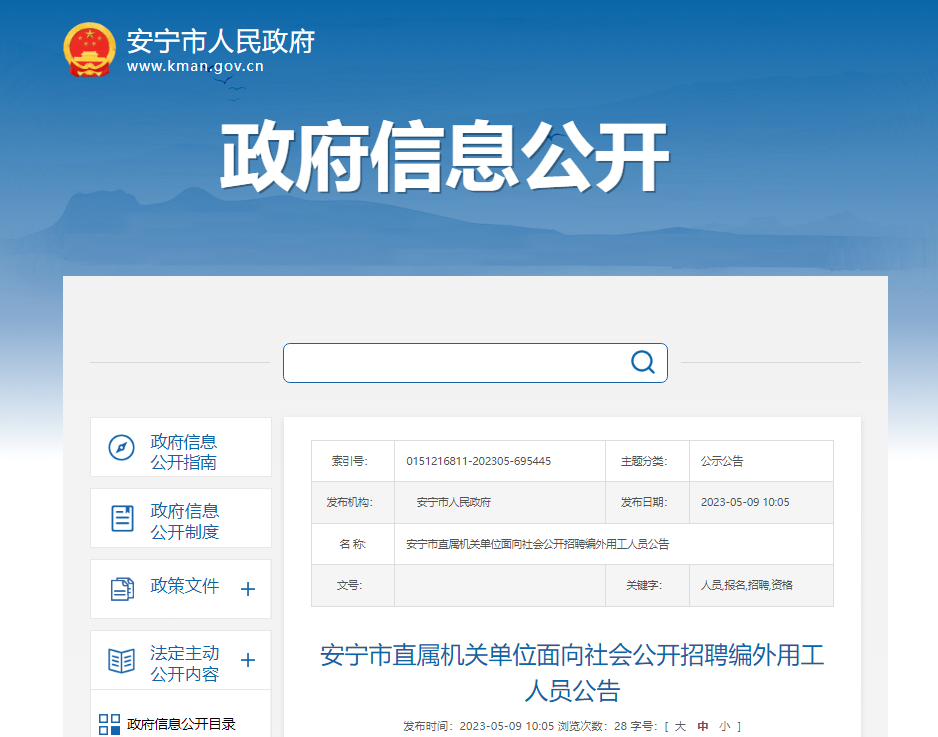Image resolution: width=938 pixels, height=737 pixels.
Task: Click the 浏览次数 28 view count
Action: tap(592, 726)
